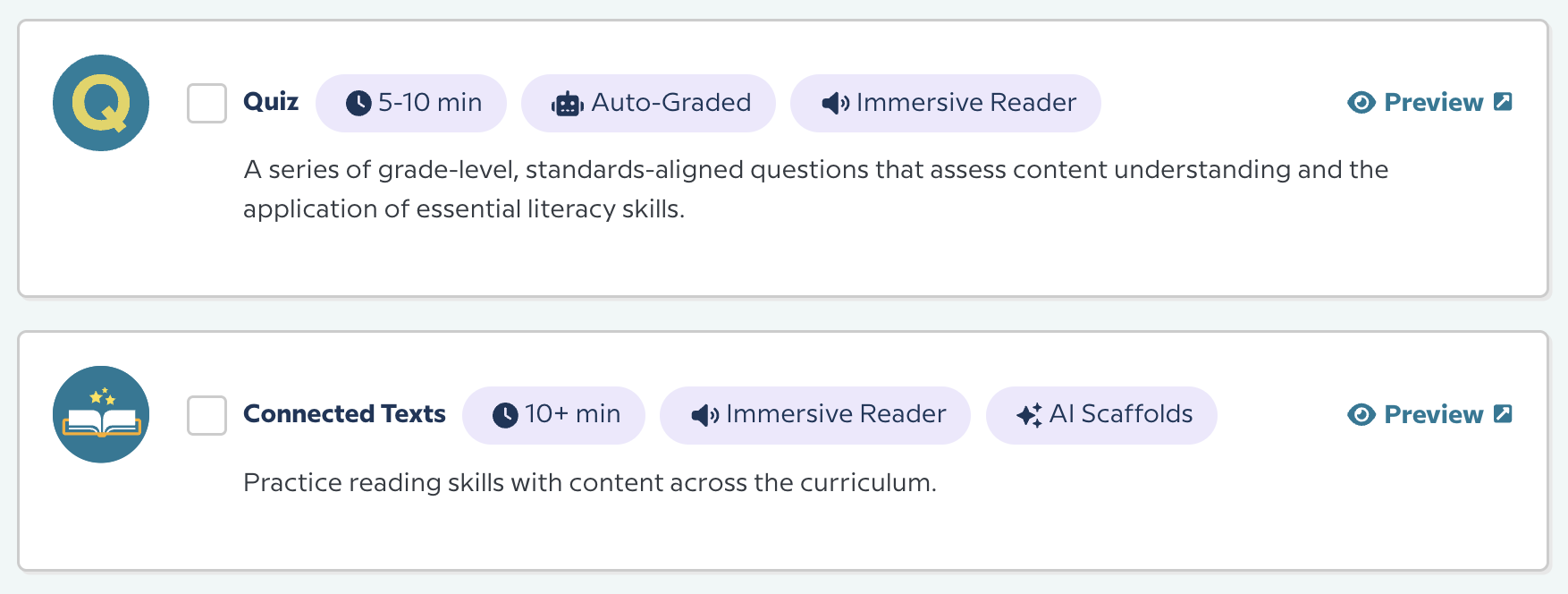This screenshot has height=594, width=1568.
Task: Click the eye icon beside Quiz Preview
Action: click(1361, 103)
